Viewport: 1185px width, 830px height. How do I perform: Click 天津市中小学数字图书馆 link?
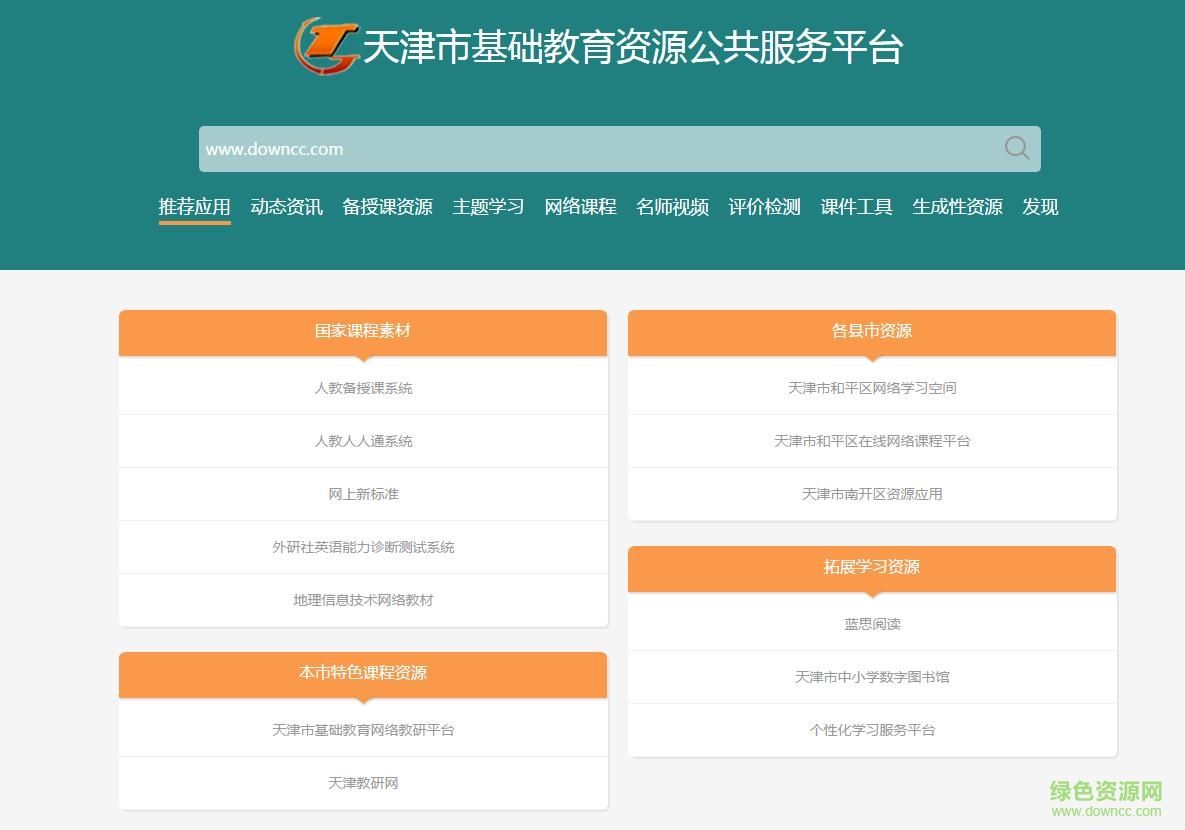coord(871,677)
